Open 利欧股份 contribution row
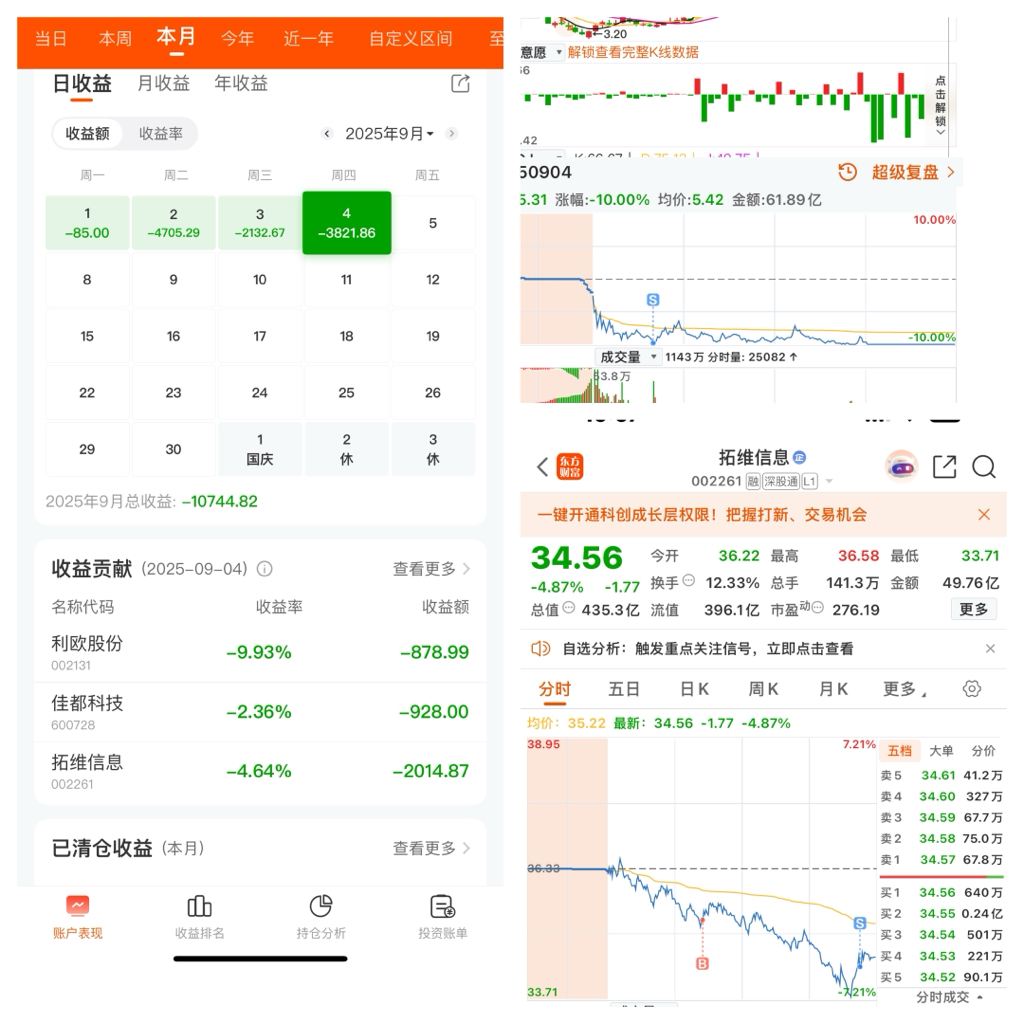The width and height of the screenshot is (1024, 1024). click(260, 652)
